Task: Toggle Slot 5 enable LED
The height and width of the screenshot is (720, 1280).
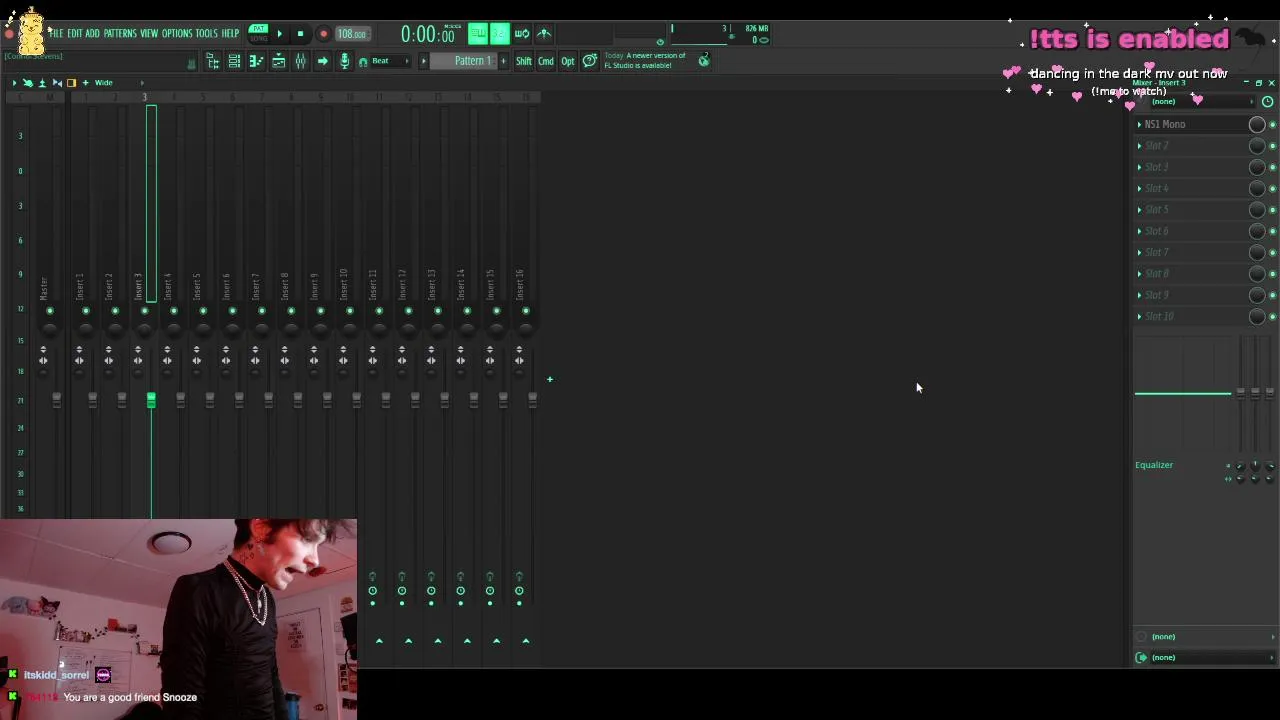Action: pos(1272,210)
